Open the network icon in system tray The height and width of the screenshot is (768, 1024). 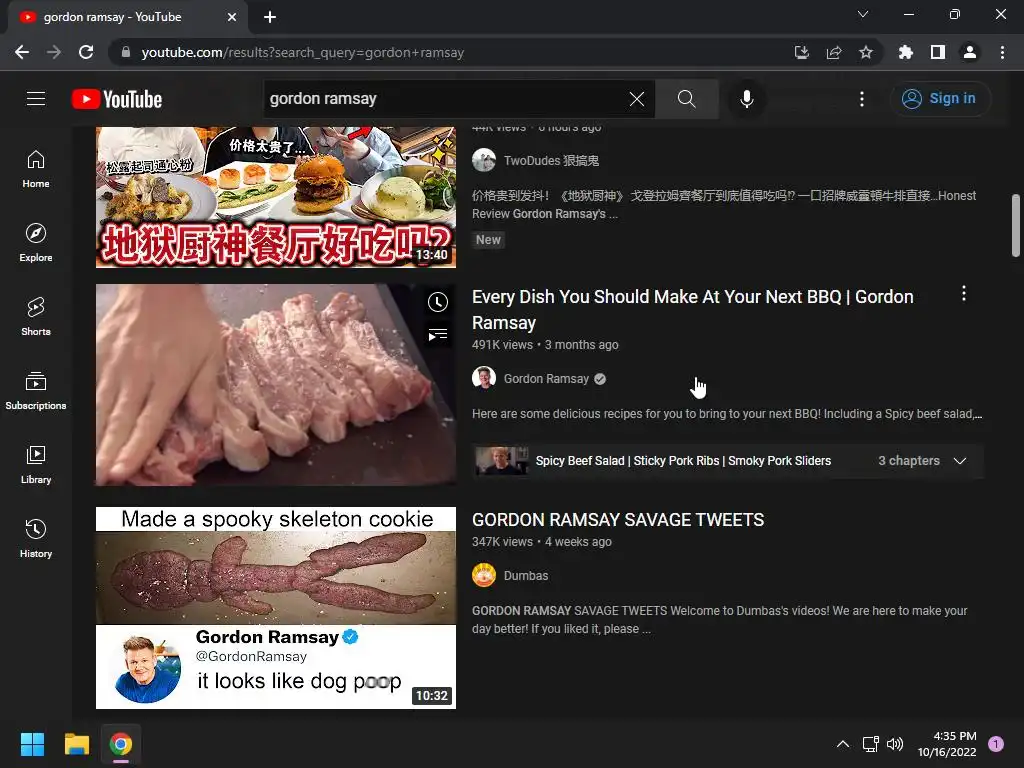(871, 744)
